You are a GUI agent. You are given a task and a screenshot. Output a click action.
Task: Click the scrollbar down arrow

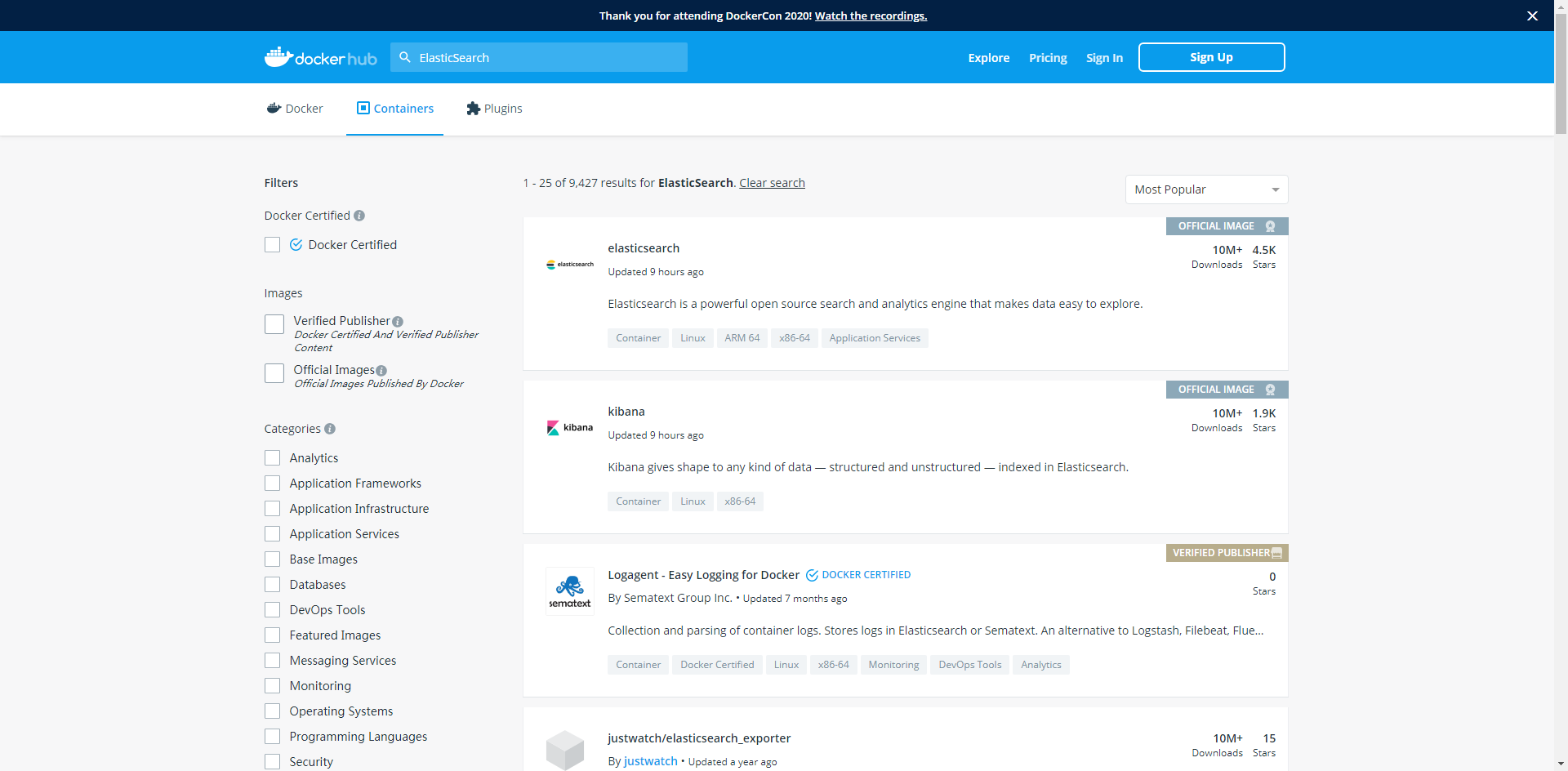click(1561, 764)
